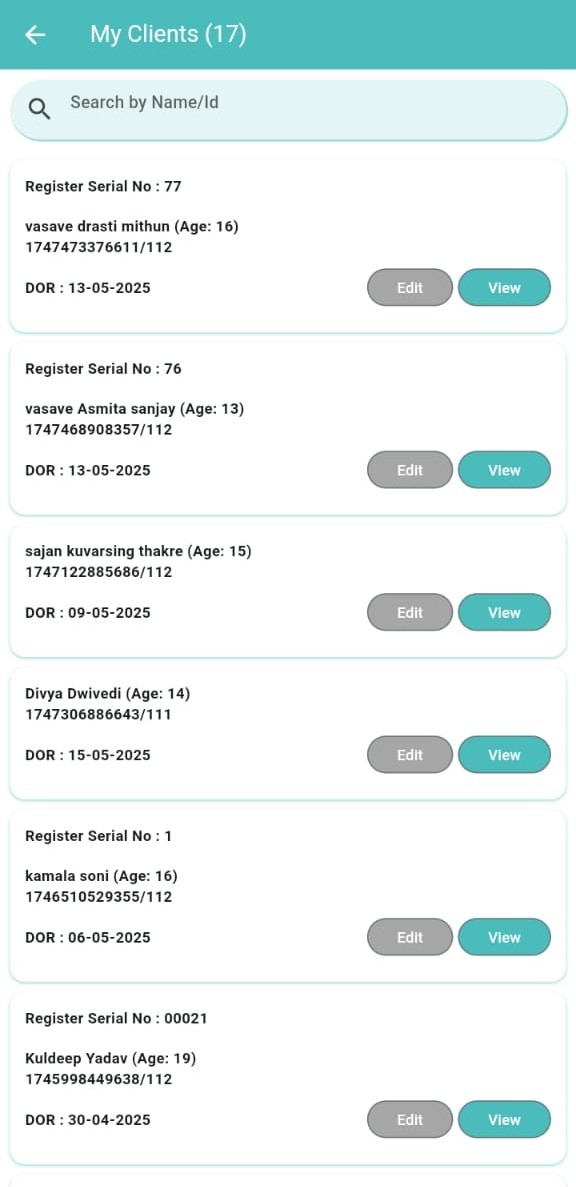Edit kamala soni's entry
Viewport: 576px width, 1187px height.
pyautogui.click(x=409, y=937)
